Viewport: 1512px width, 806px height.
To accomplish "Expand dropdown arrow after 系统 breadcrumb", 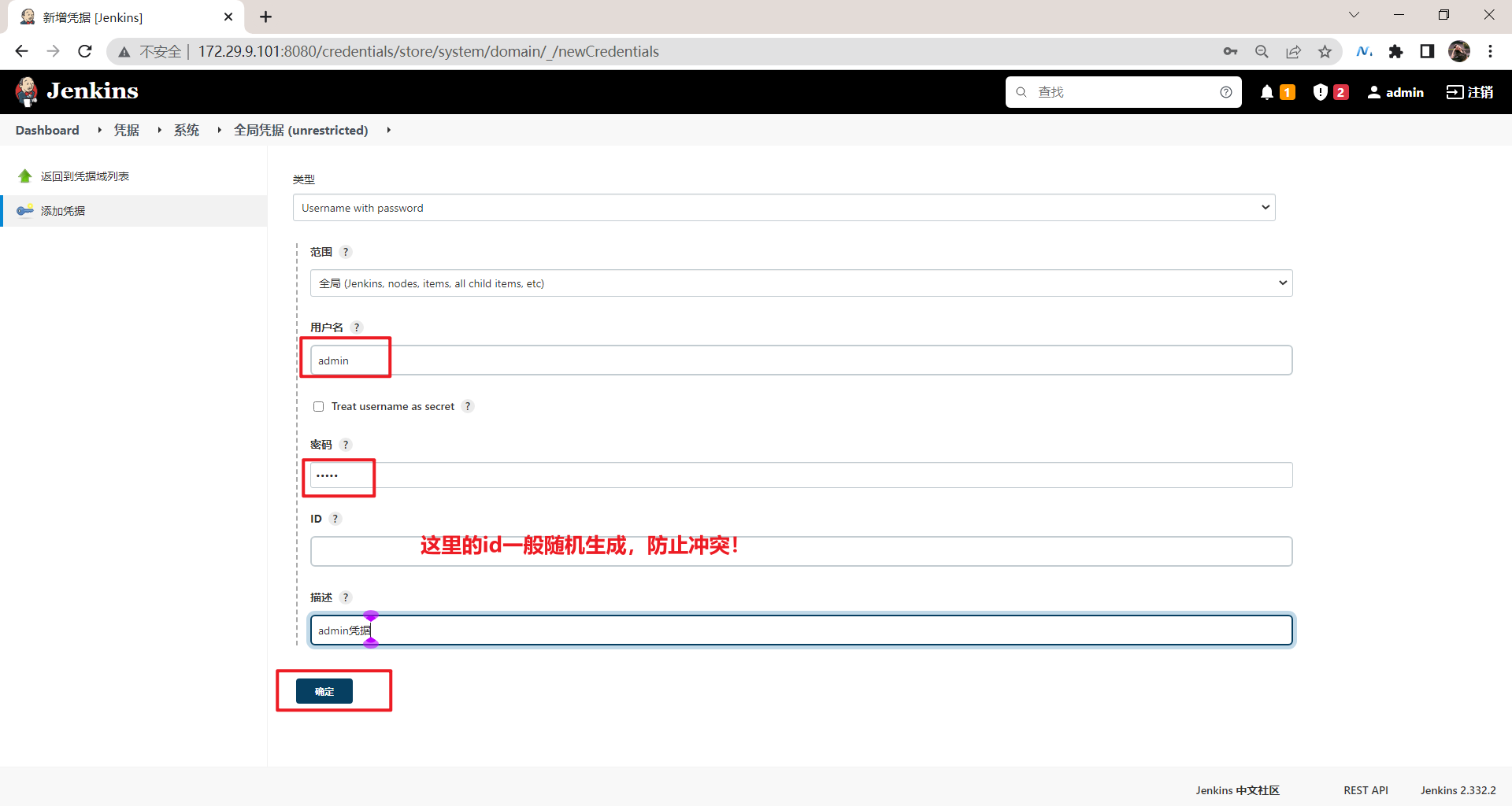I will (x=219, y=130).
